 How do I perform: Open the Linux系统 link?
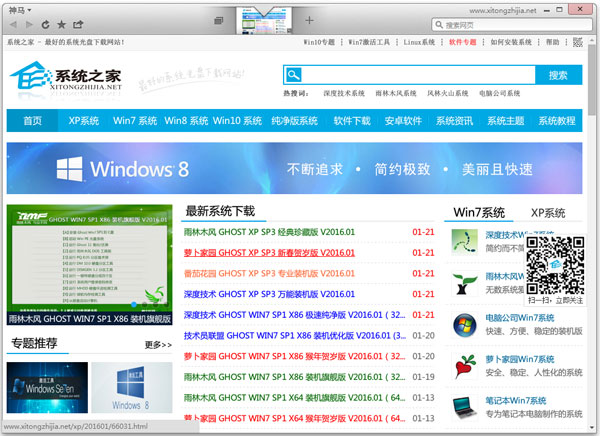coord(419,42)
